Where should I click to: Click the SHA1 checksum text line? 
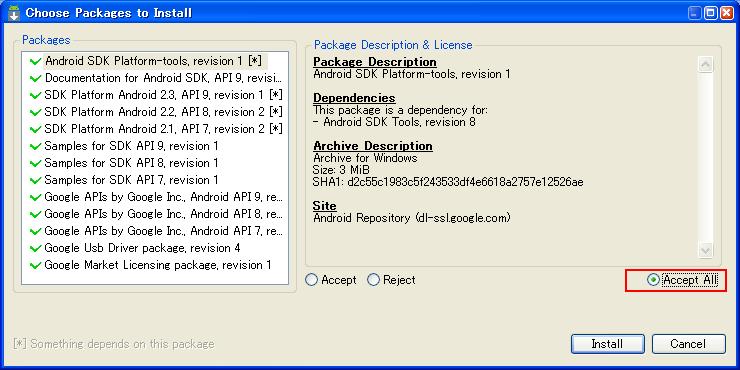point(448,182)
